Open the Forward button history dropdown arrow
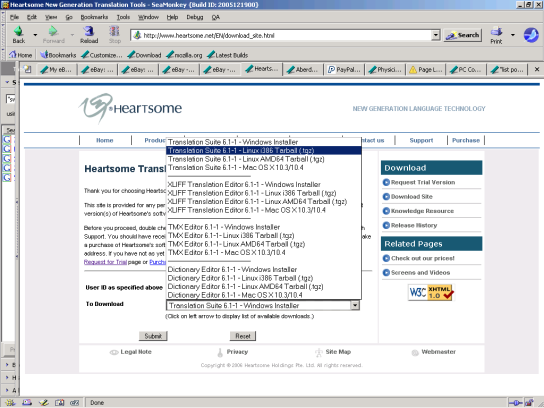The width and height of the screenshot is (544, 408). pos(72,35)
